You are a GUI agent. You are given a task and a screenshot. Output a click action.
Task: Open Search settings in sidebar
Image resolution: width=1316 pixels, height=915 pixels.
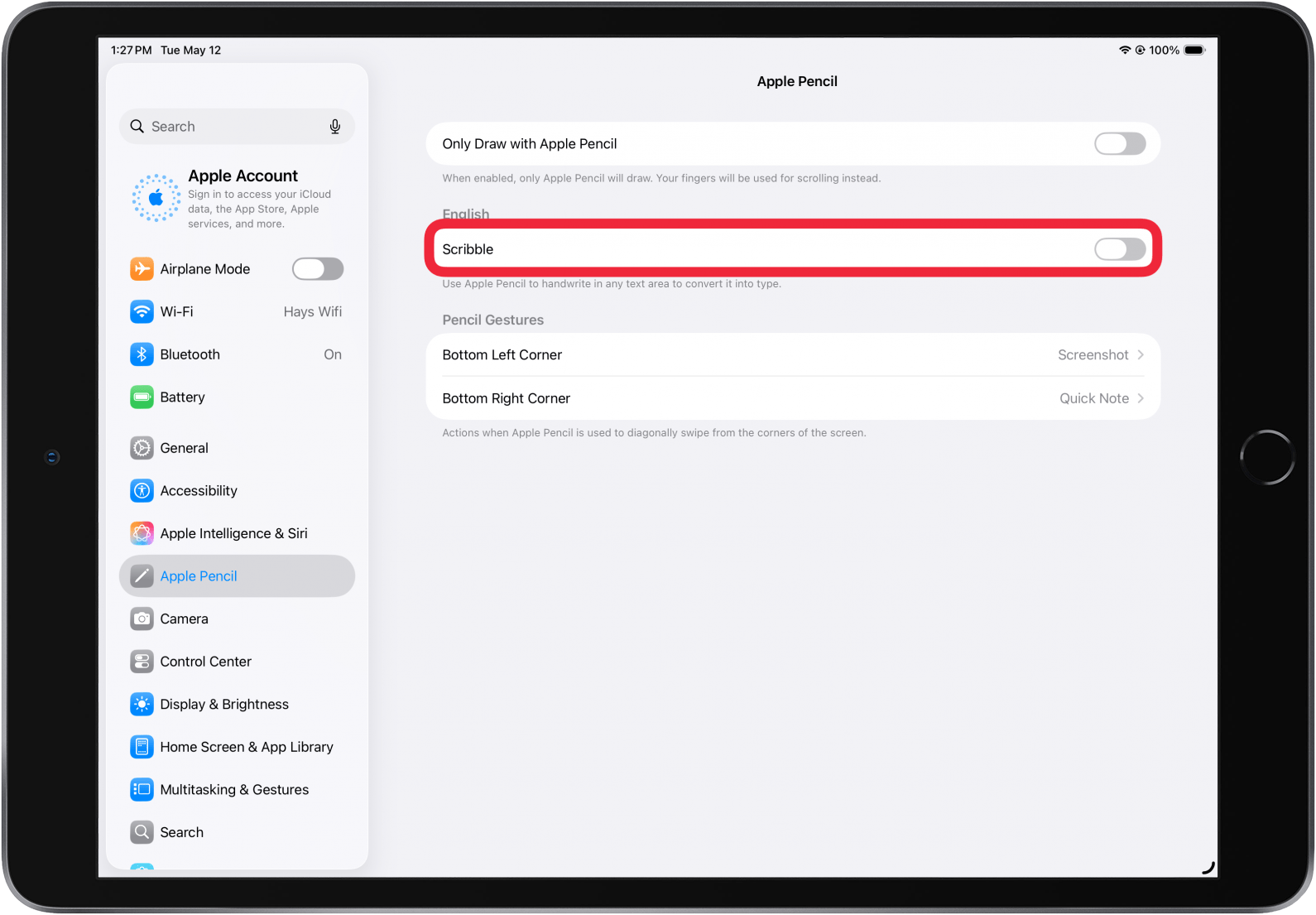[237, 832]
